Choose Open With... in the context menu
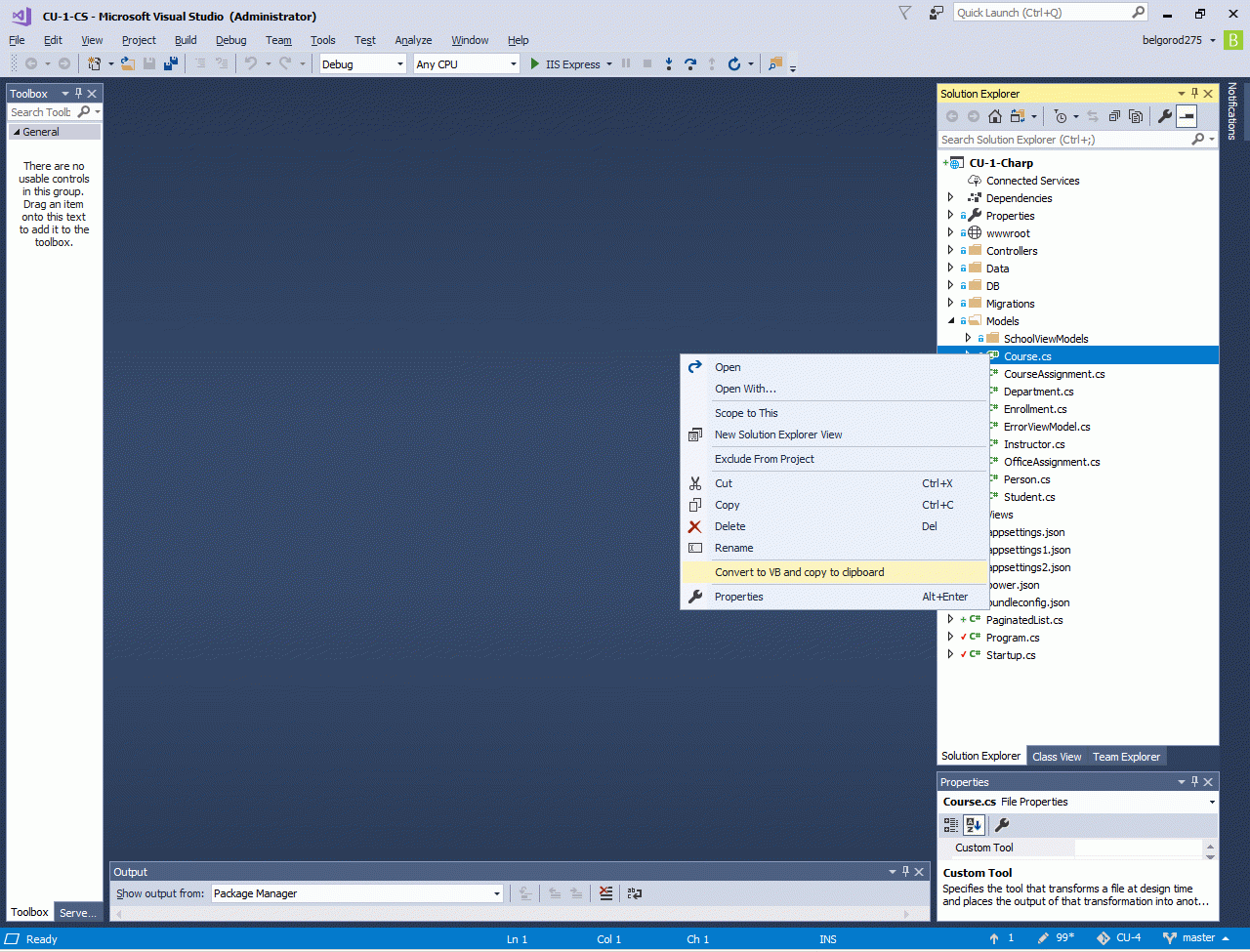 [834, 389]
